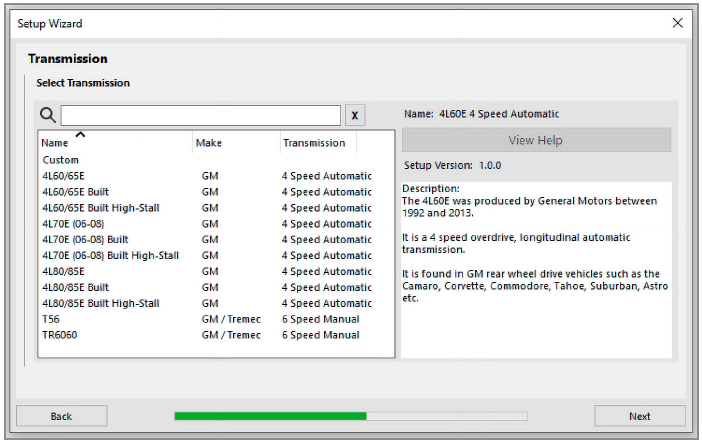
Task: Click the Setup Version 1.0.0 label
Action: [453, 165]
